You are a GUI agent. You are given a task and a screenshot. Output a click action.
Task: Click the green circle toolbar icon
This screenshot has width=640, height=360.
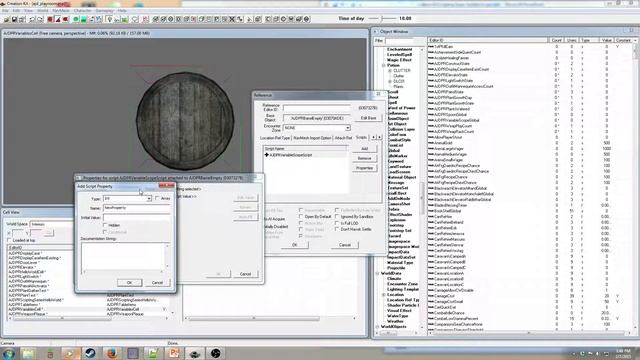coord(76,19)
